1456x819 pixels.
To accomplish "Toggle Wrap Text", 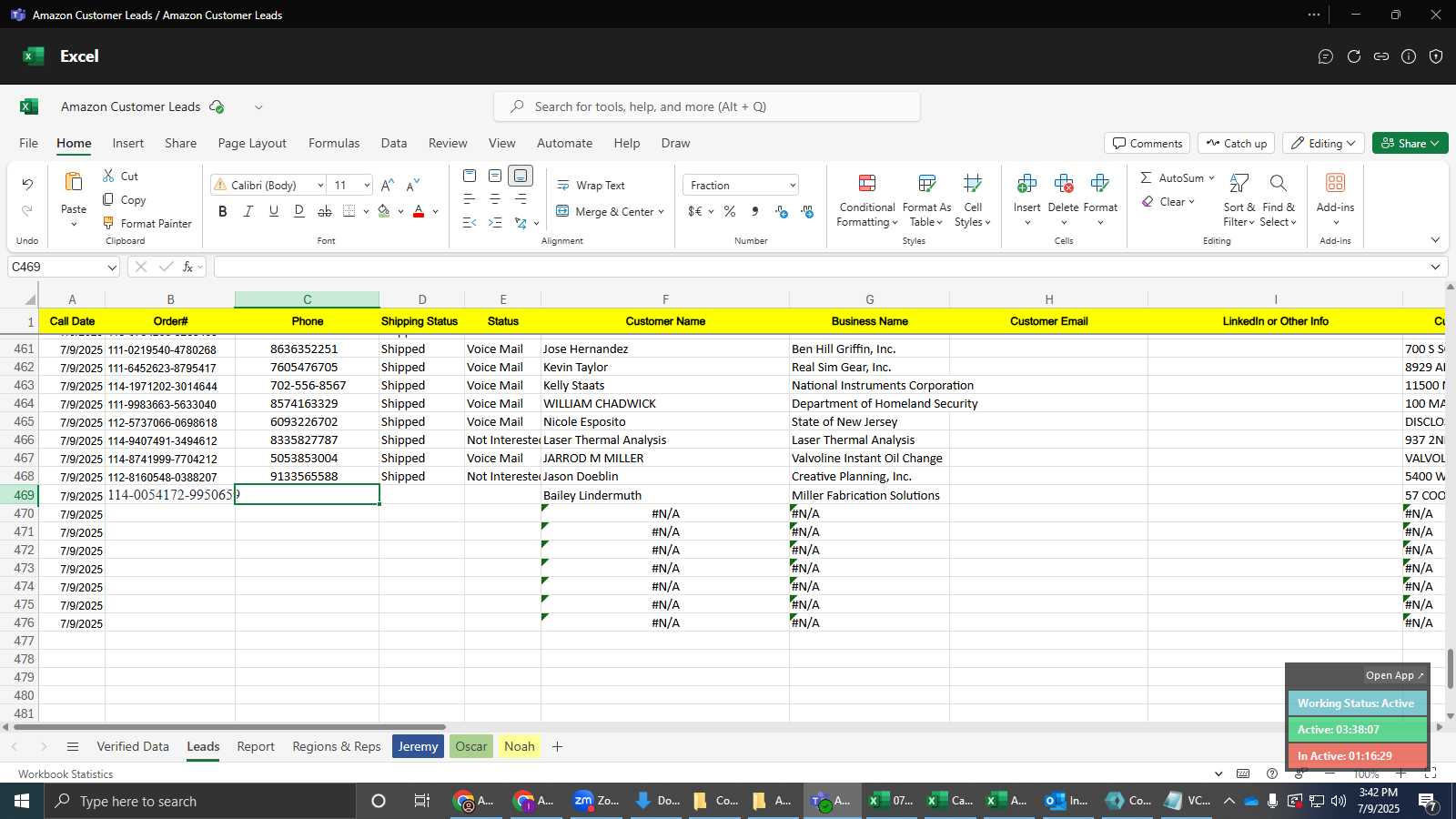I will pyautogui.click(x=591, y=185).
